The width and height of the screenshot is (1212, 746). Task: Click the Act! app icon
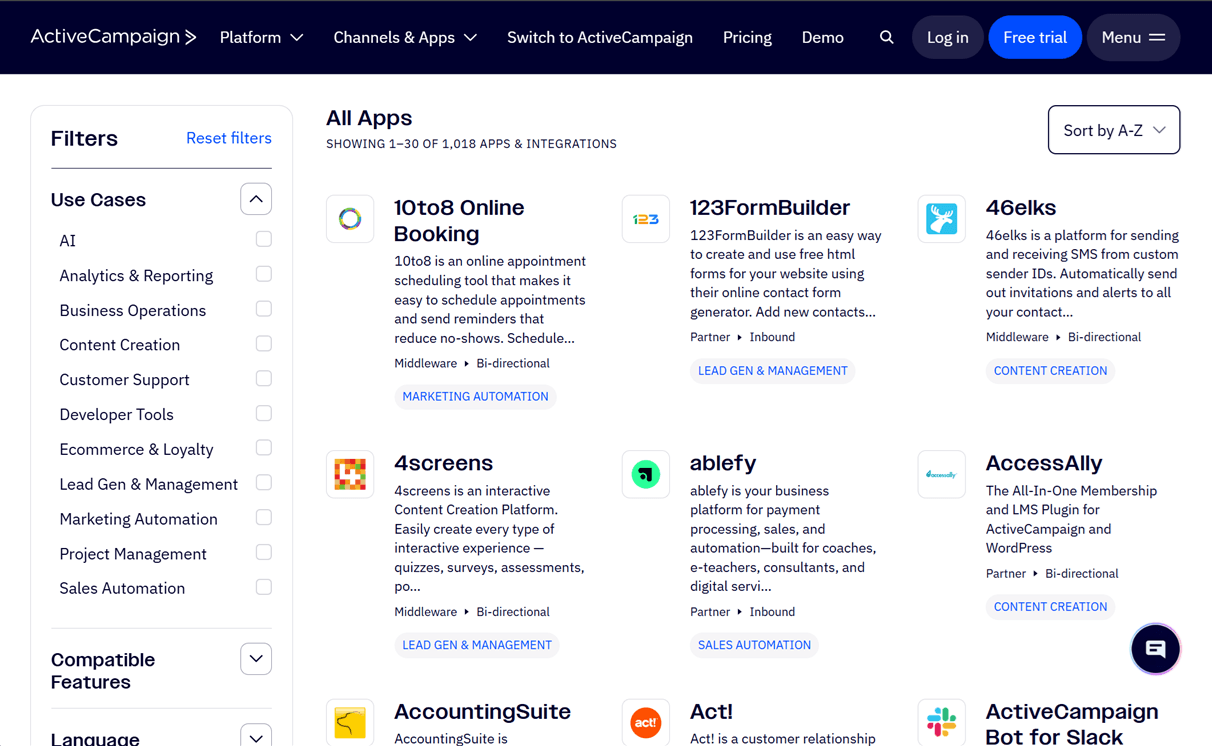pyautogui.click(x=646, y=722)
